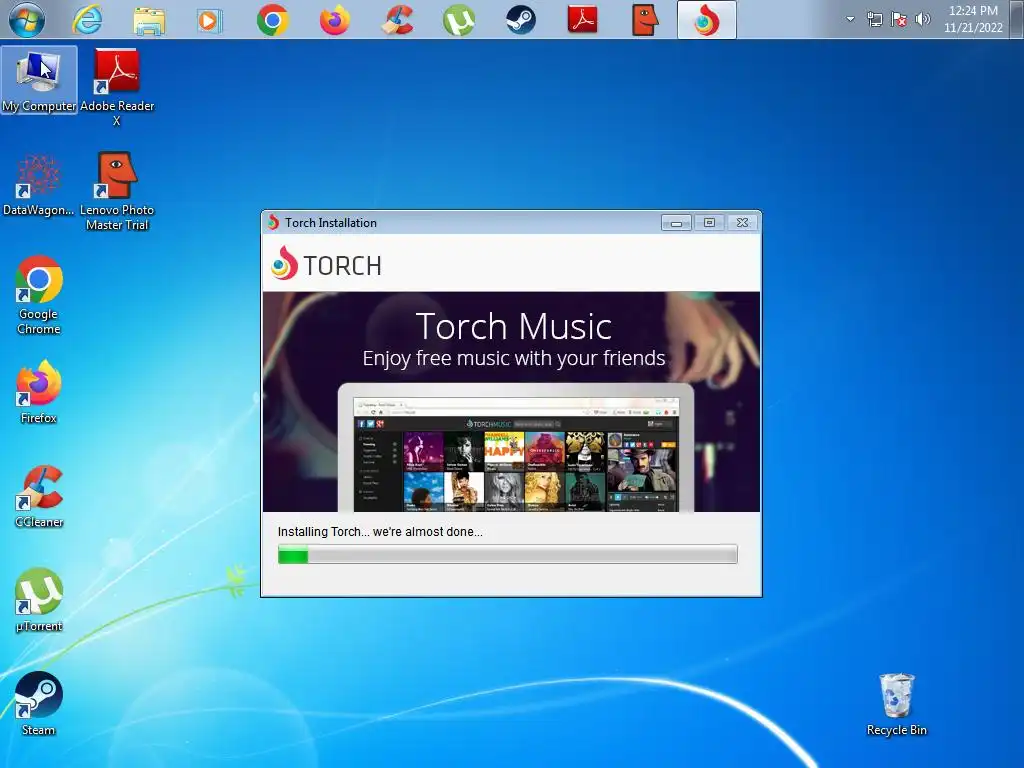
Task: Open CCleaner from the taskbar
Action: pyautogui.click(x=397, y=20)
